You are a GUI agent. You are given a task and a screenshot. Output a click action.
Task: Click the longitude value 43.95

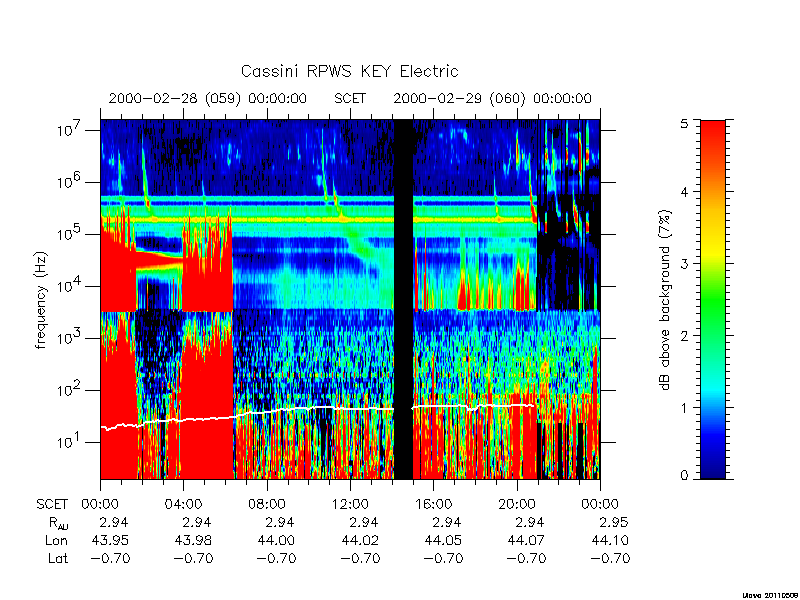coord(110,540)
